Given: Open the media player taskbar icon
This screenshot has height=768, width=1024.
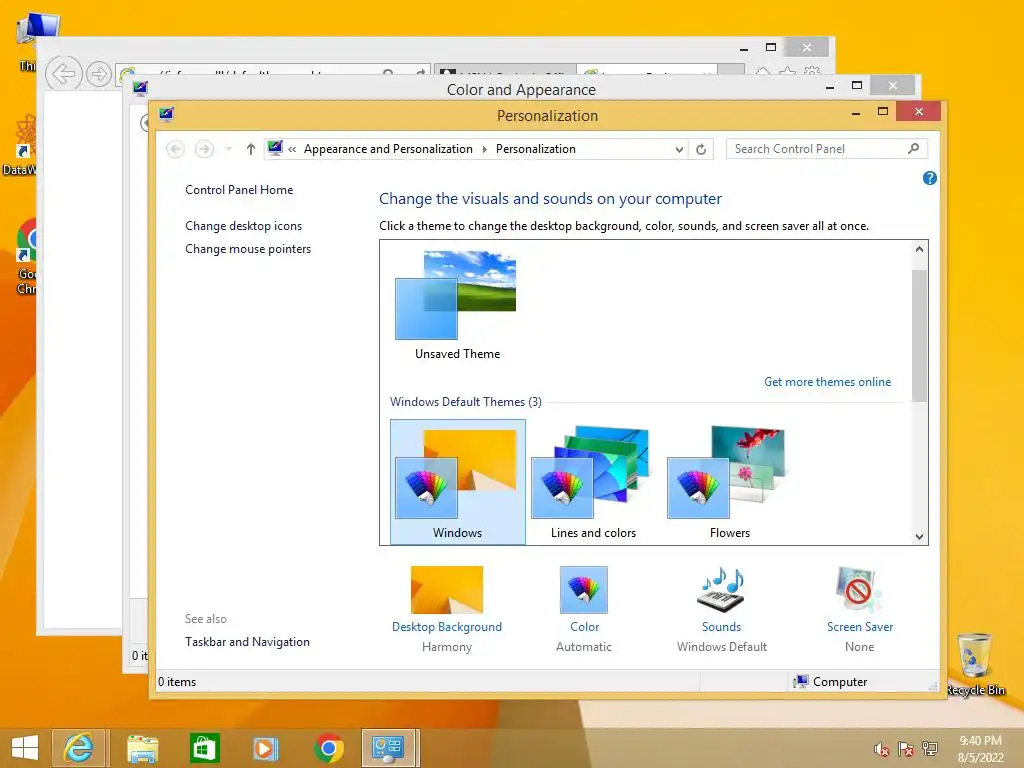Looking at the screenshot, I should [x=265, y=748].
